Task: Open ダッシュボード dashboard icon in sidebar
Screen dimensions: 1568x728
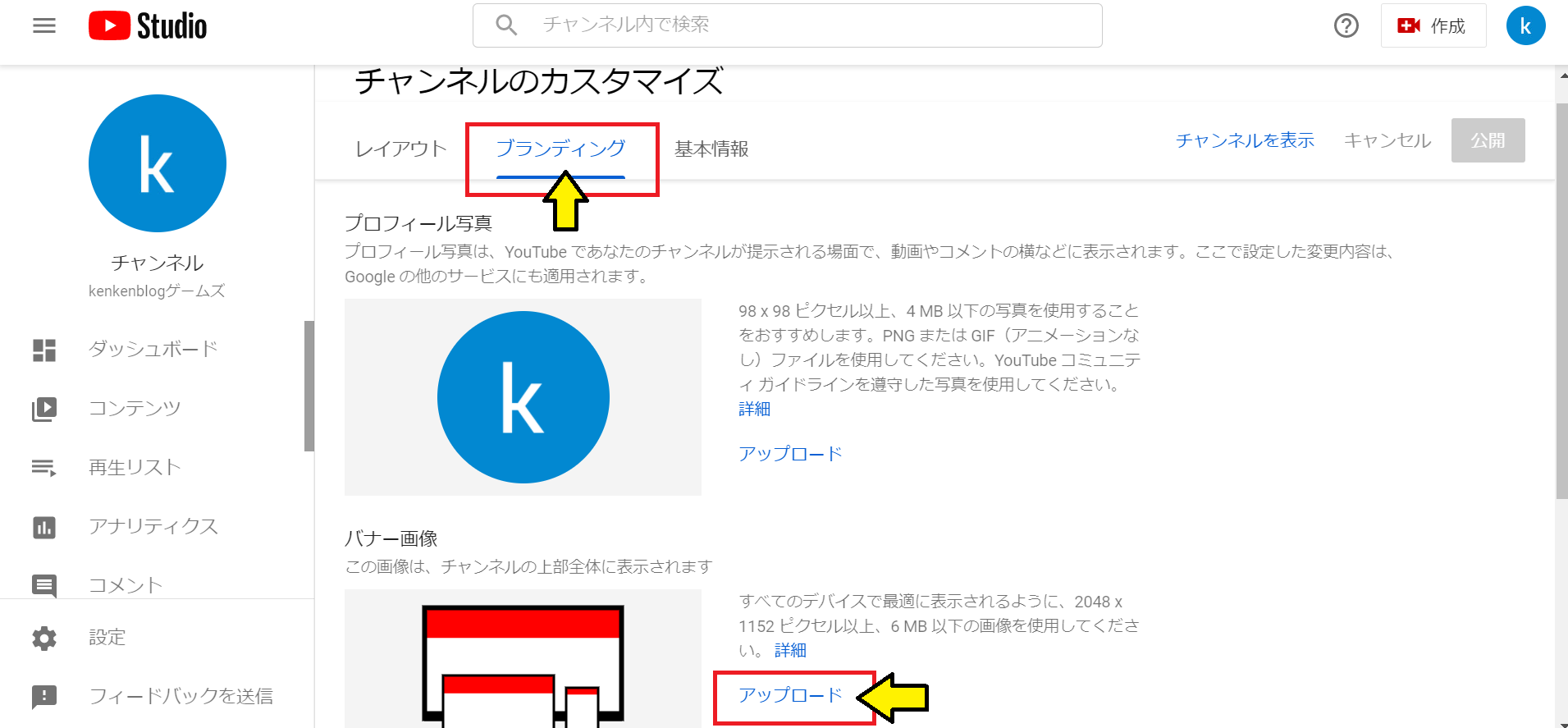Action: [x=44, y=350]
